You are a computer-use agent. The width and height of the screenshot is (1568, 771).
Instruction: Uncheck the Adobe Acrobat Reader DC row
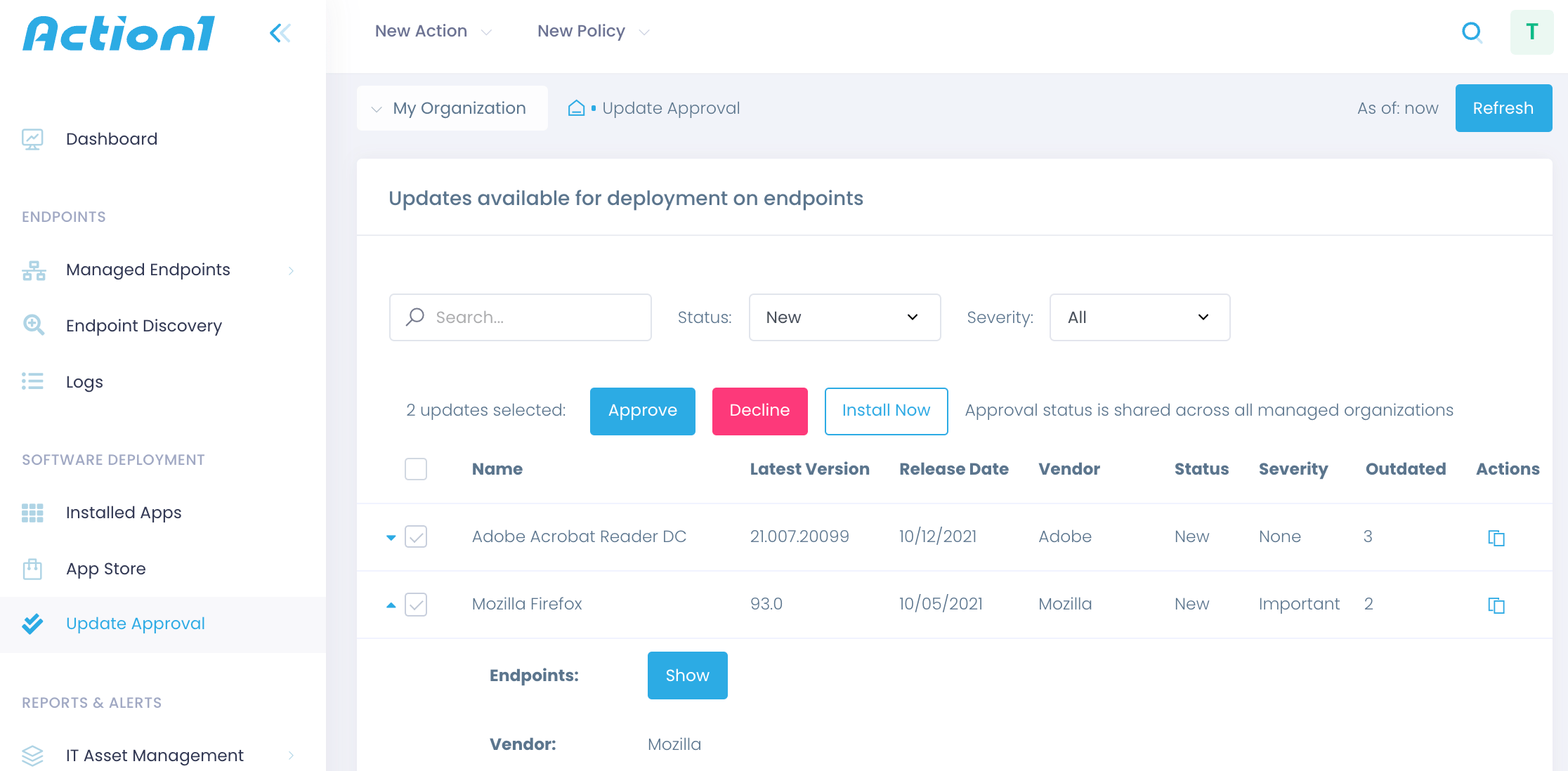coord(416,536)
